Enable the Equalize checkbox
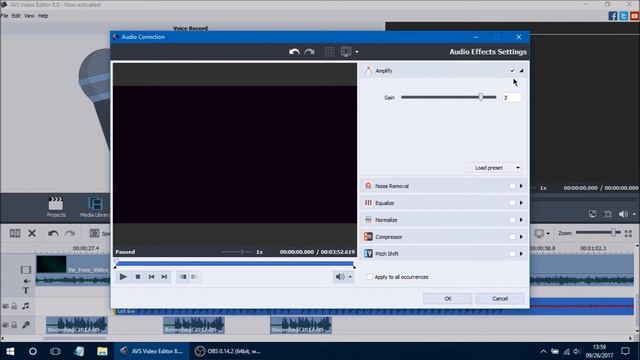 pyautogui.click(x=512, y=203)
